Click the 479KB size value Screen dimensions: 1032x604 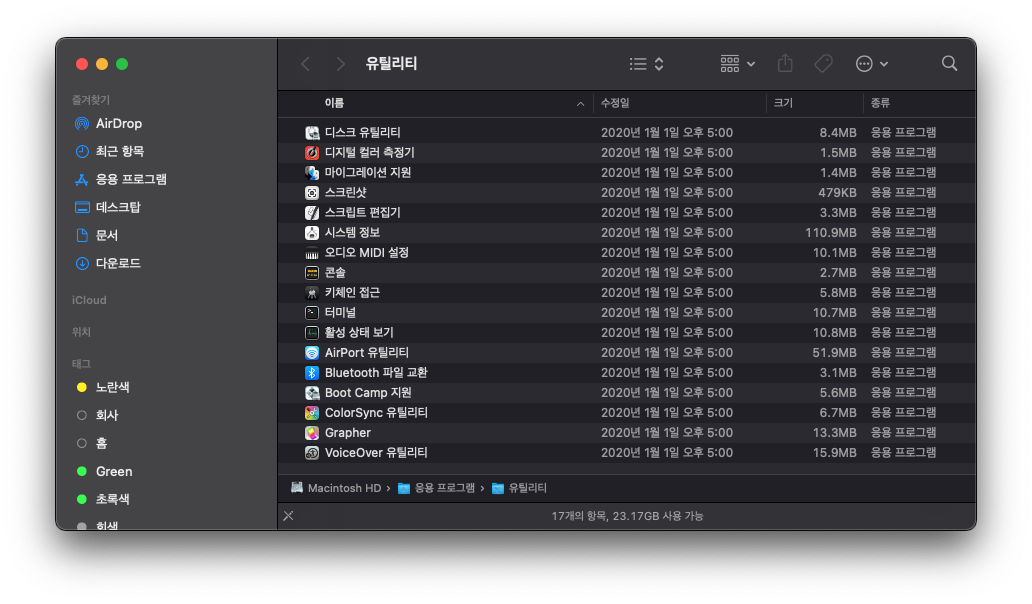837,193
